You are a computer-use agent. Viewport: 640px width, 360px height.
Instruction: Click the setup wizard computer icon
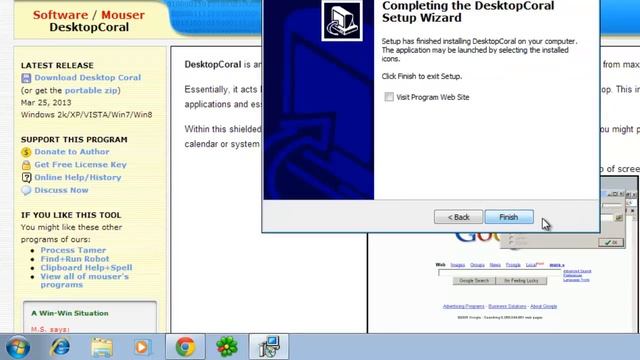click(x=342, y=20)
